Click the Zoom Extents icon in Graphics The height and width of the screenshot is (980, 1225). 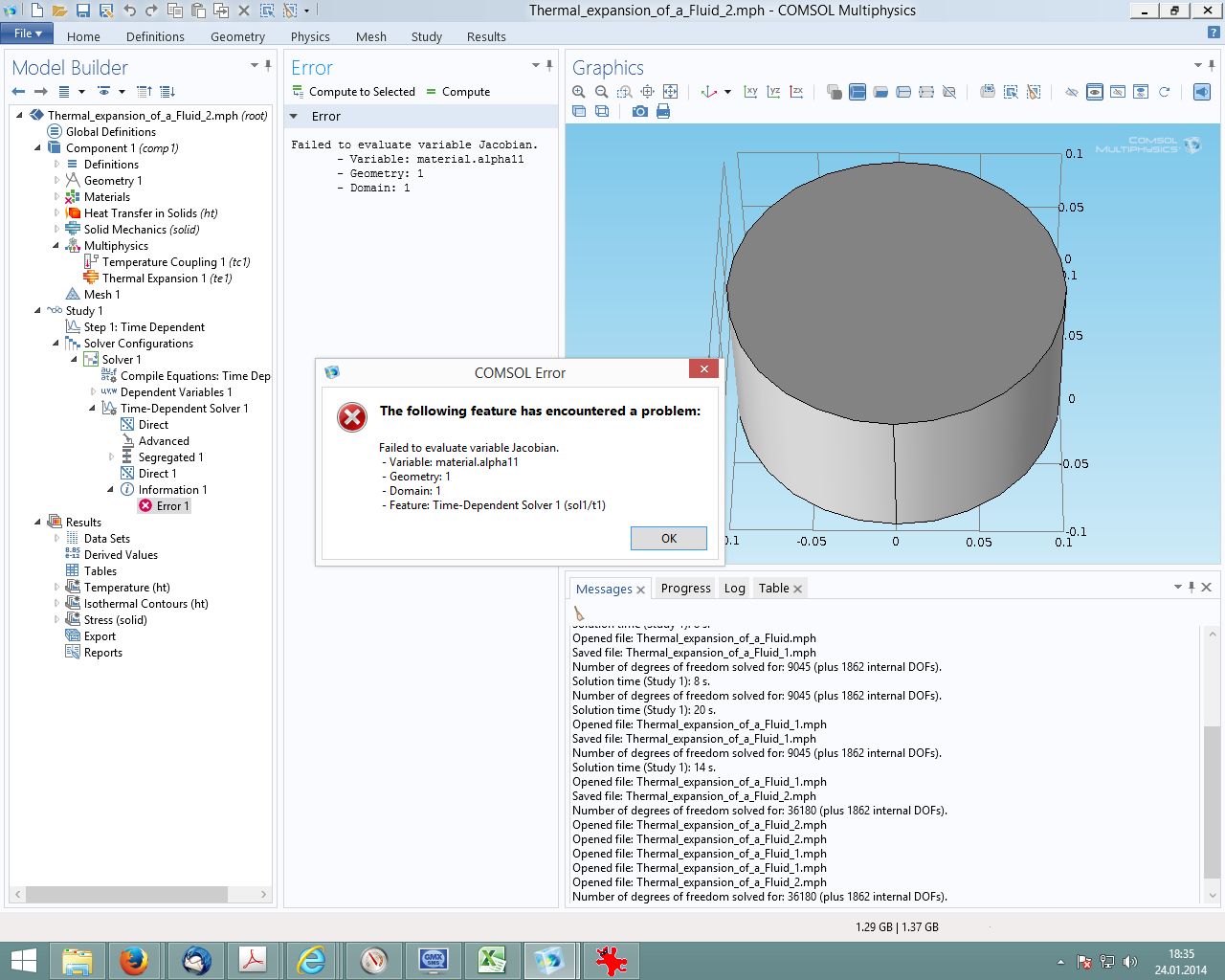click(x=671, y=92)
